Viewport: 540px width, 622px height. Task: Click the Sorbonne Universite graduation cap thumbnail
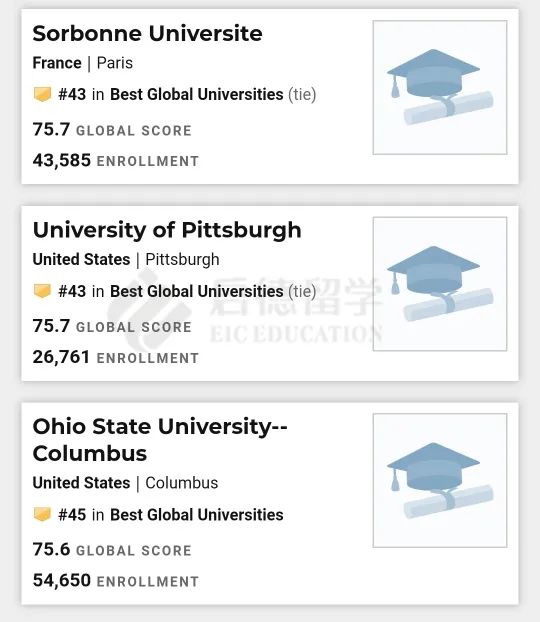click(440, 87)
